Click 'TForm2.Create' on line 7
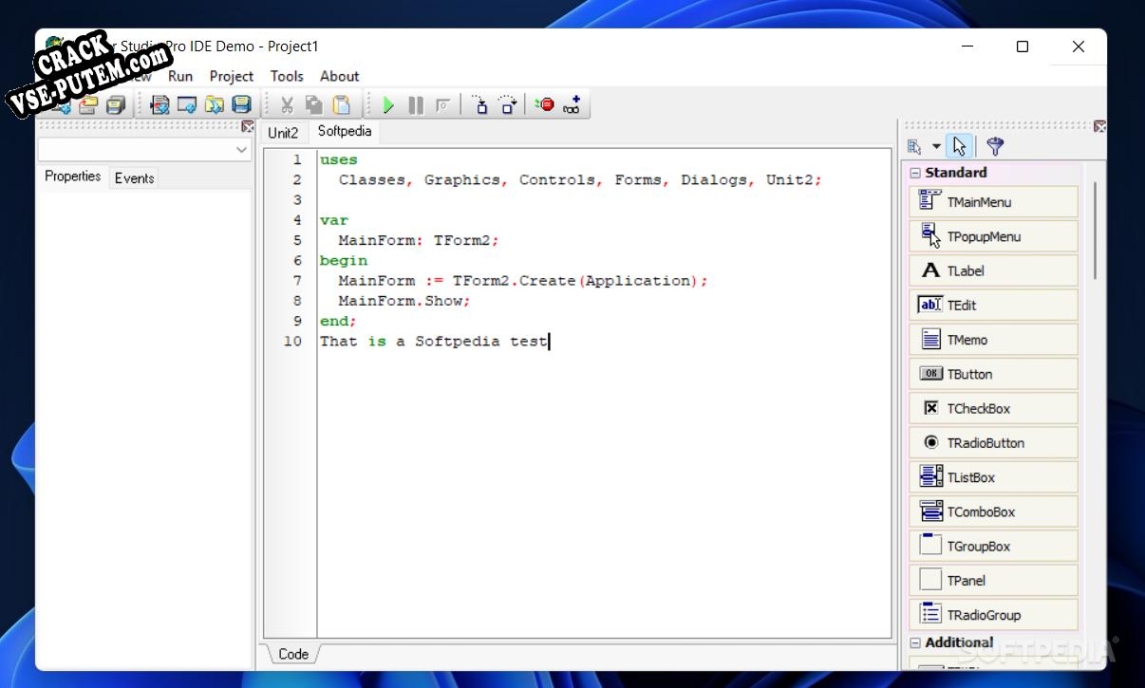 (x=514, y=280)
